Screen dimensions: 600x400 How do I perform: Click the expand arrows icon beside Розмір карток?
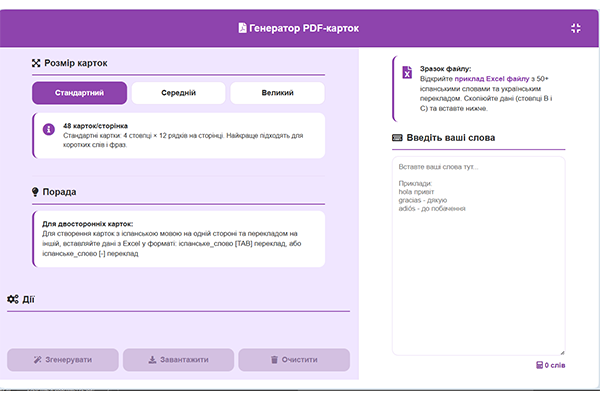click(36, 63)
